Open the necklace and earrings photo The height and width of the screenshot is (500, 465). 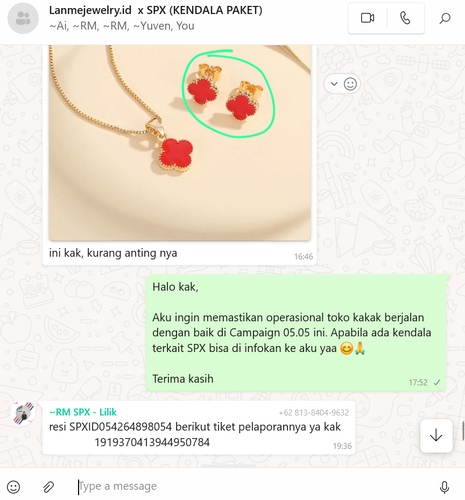pos(180,143)
